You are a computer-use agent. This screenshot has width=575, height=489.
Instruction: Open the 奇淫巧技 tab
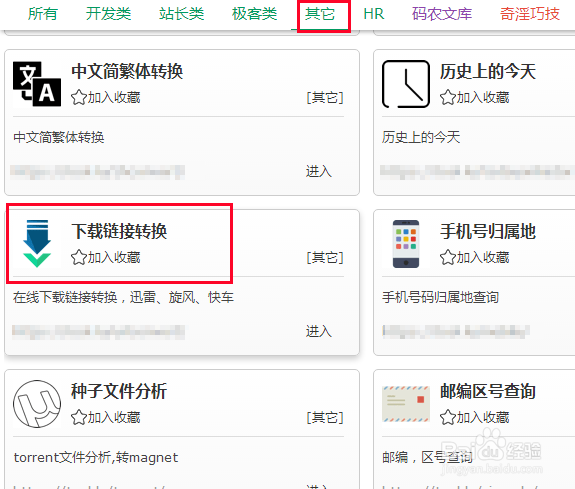530,14
